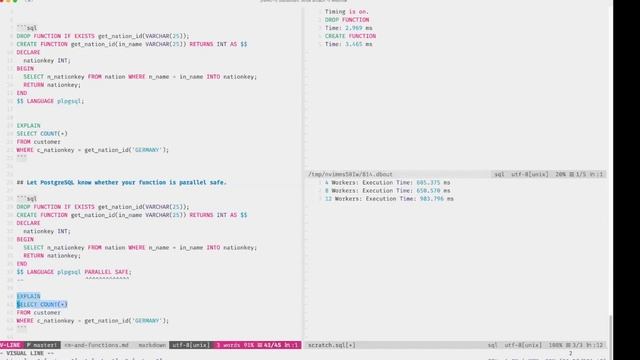Click the 20% indicator in dbout statusline
Screen dimensions: 640x360
tap(560, 174)
